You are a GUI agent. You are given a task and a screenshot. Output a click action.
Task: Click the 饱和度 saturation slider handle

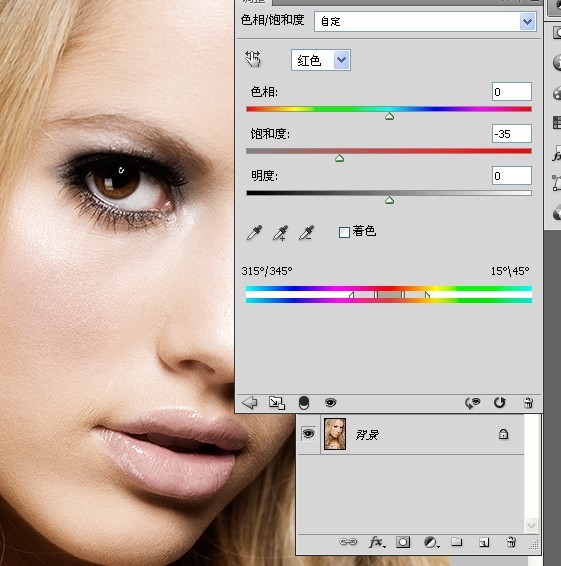(x=339, y=158)
